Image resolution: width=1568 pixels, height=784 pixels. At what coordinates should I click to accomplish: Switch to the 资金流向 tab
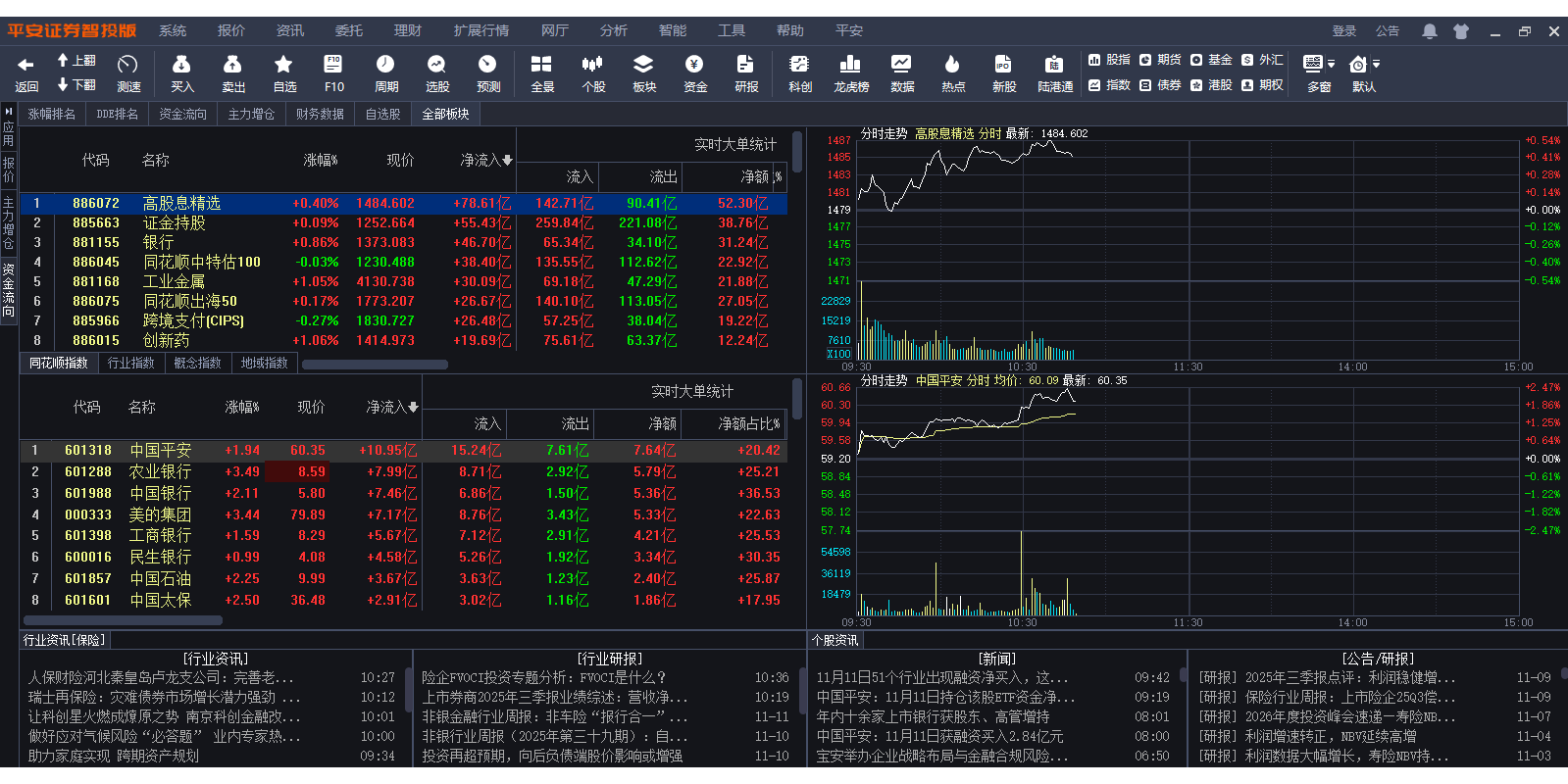pyautogui.click(x=183, y=114)
